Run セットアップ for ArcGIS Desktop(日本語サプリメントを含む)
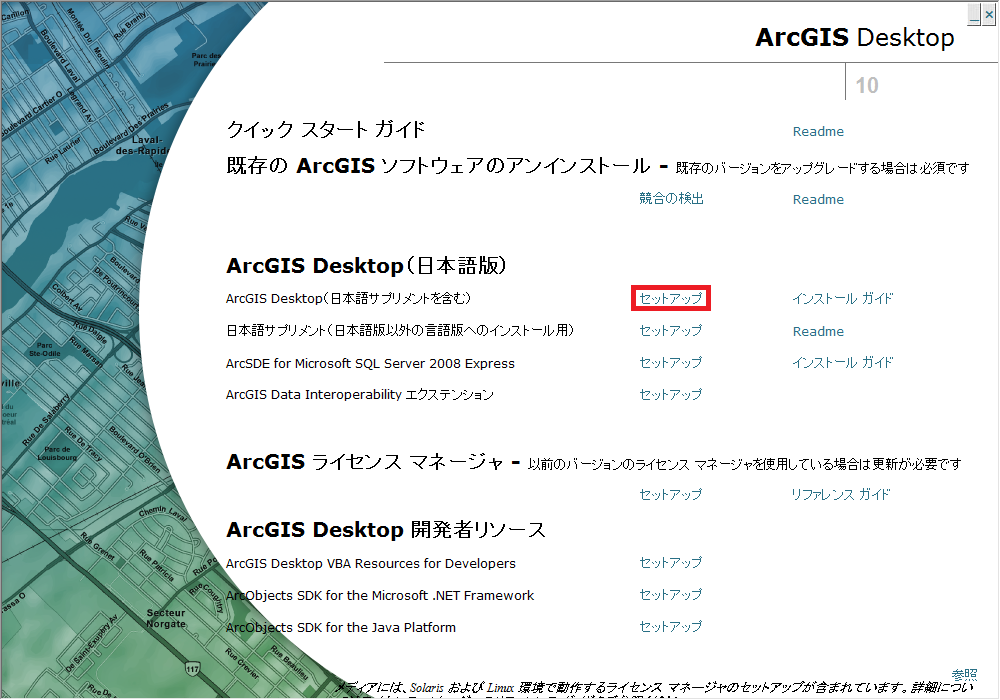 [x=670, y=298]
